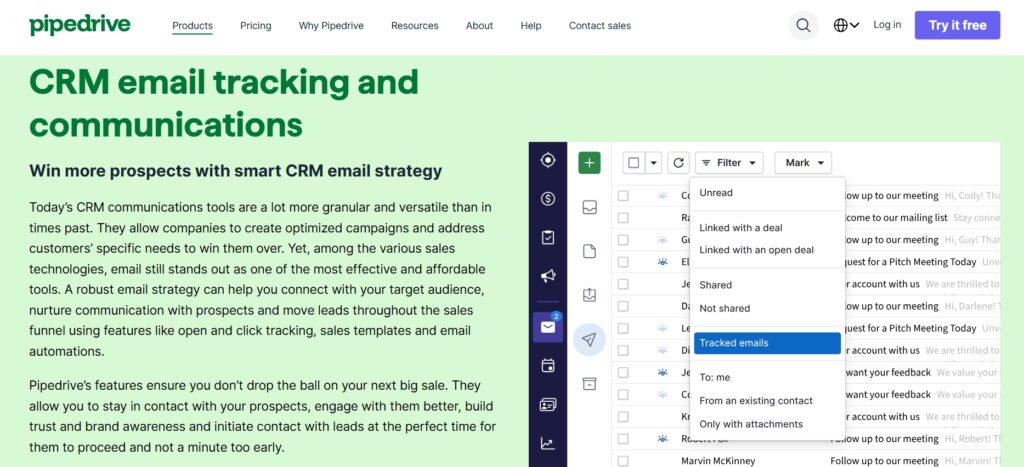The height and width of the screenshot is (467, 1024).
Task: Open the Deals dollar icon in sidebar
Action: click(547, 199)
